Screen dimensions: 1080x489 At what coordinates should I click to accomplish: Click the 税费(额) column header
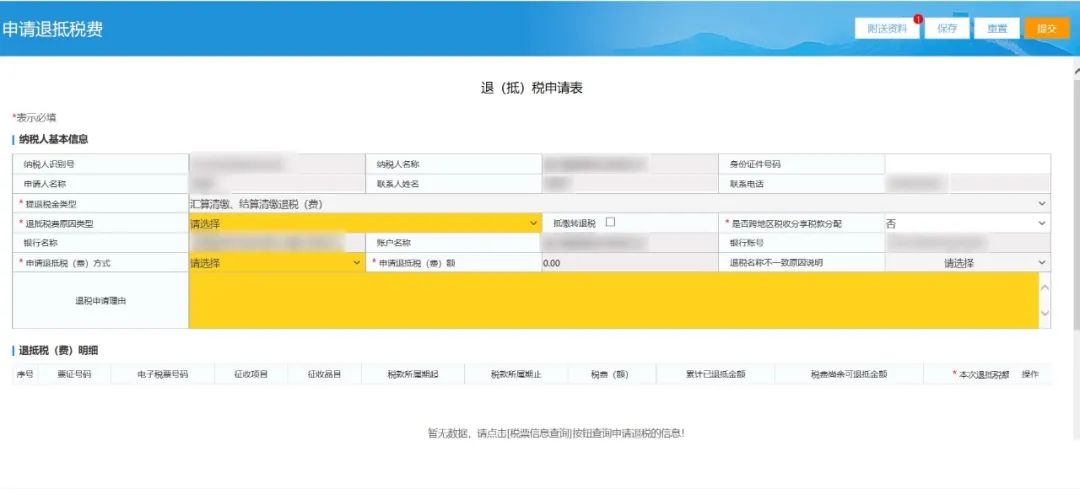(x=610, y=374)
